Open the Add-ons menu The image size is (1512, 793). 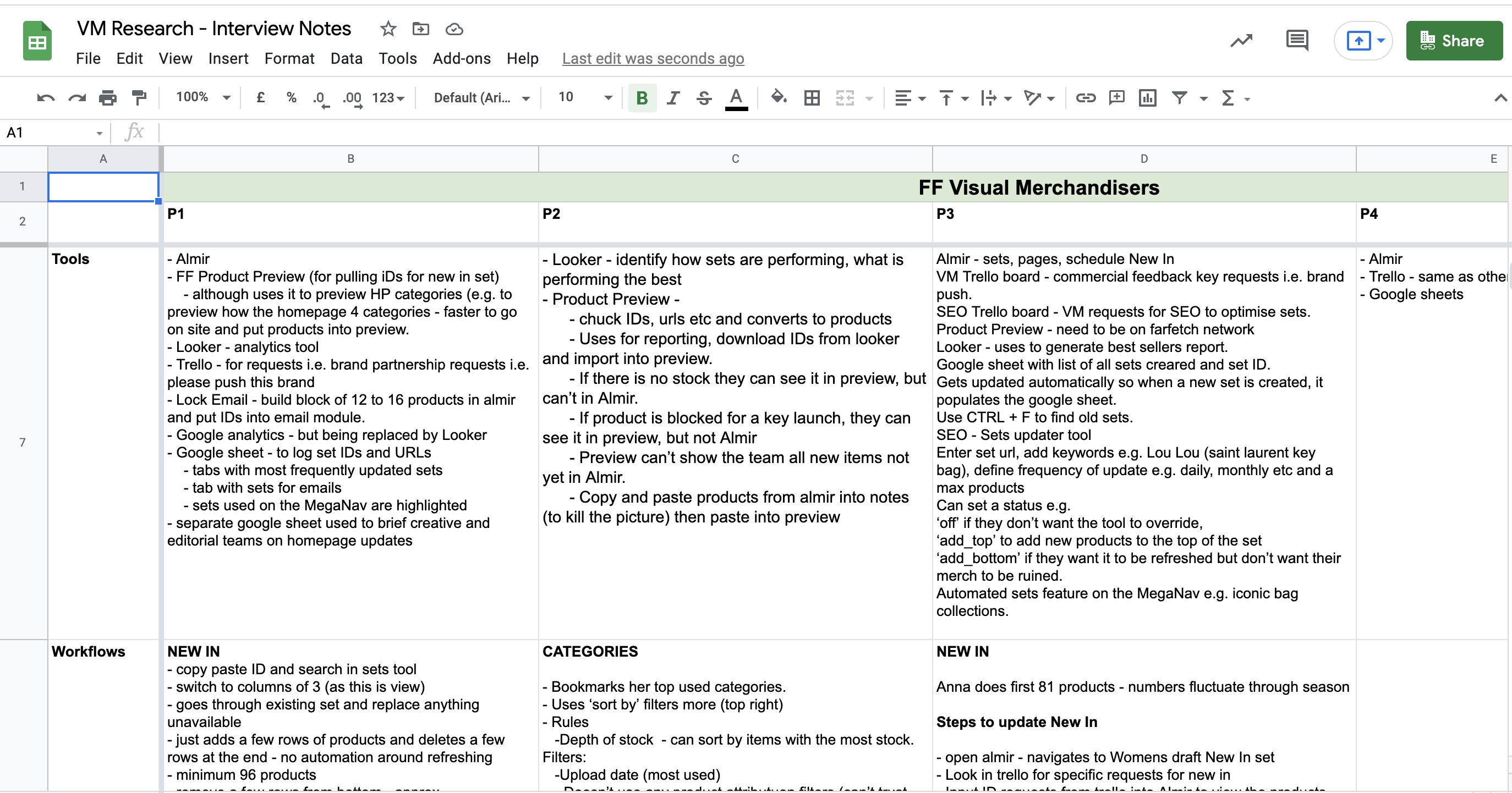coord(461,59)
